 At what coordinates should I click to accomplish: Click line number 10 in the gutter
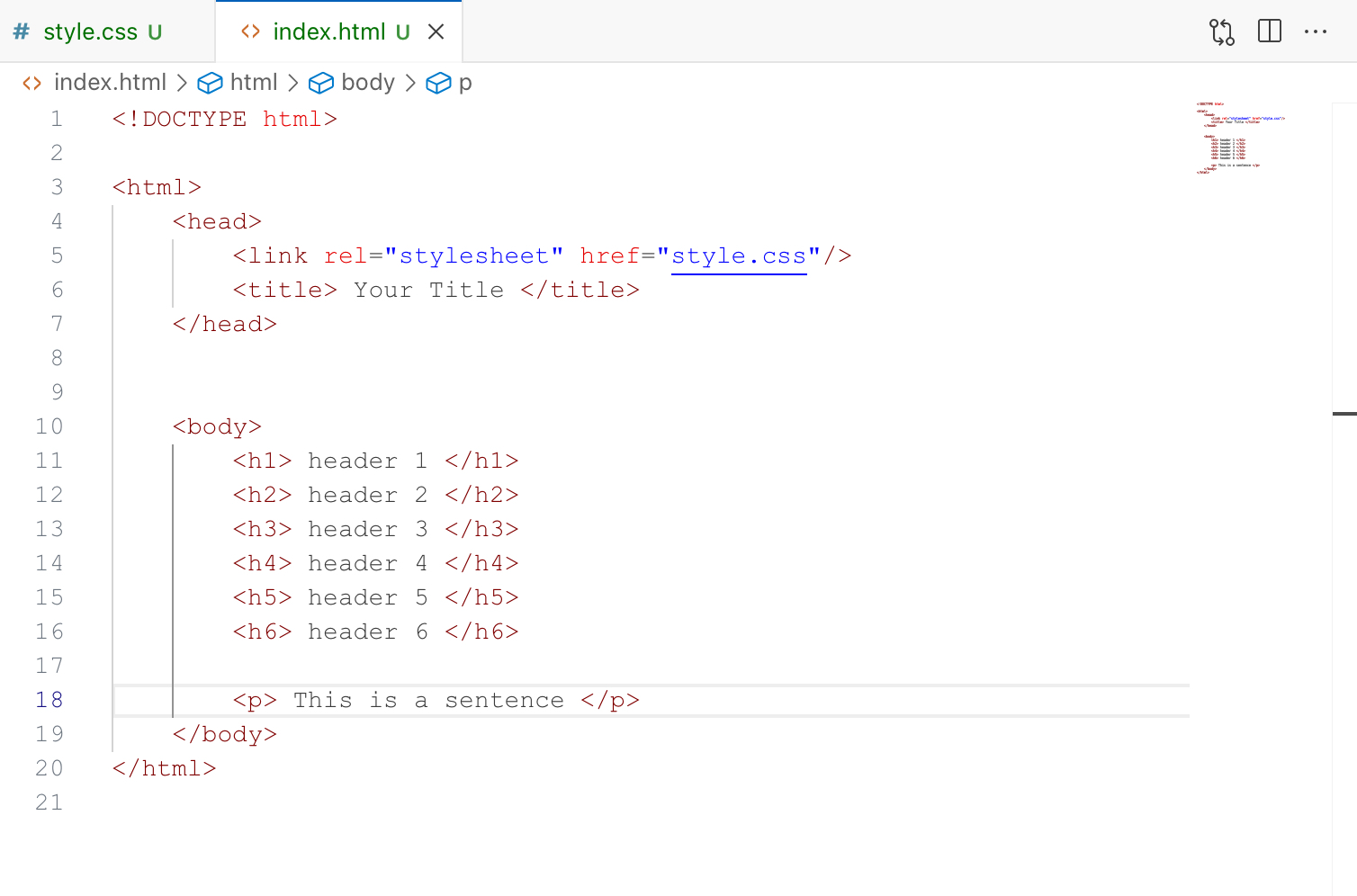[x=49, y=426]
